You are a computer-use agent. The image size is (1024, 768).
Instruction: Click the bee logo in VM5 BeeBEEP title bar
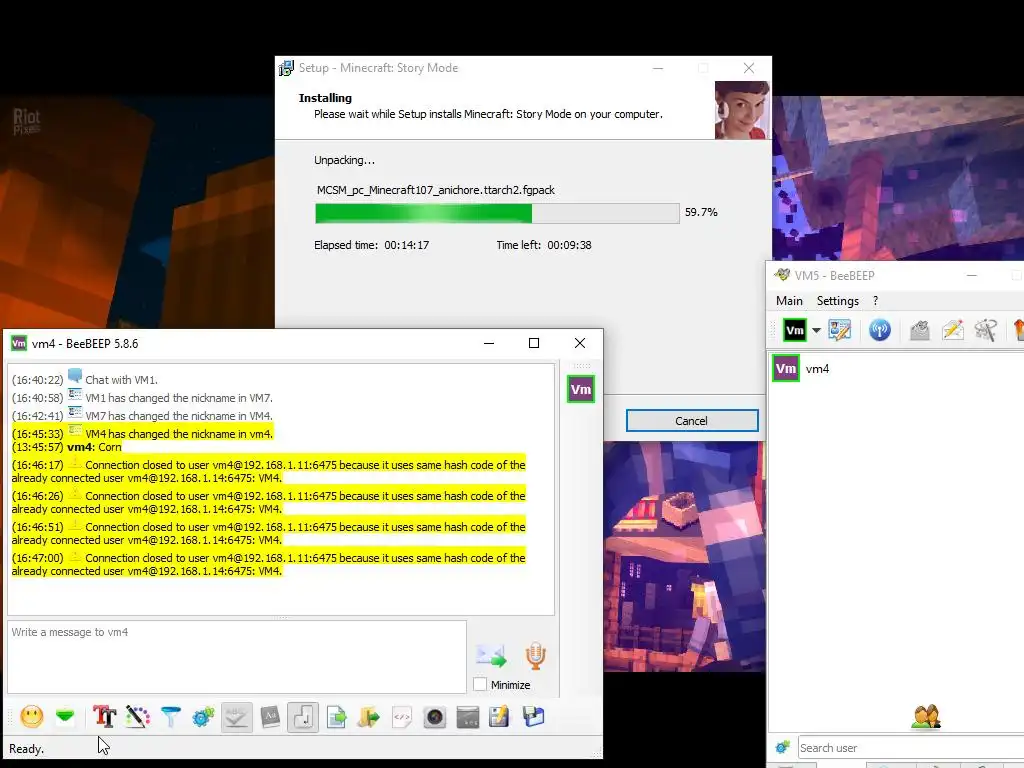pos(782,275)
